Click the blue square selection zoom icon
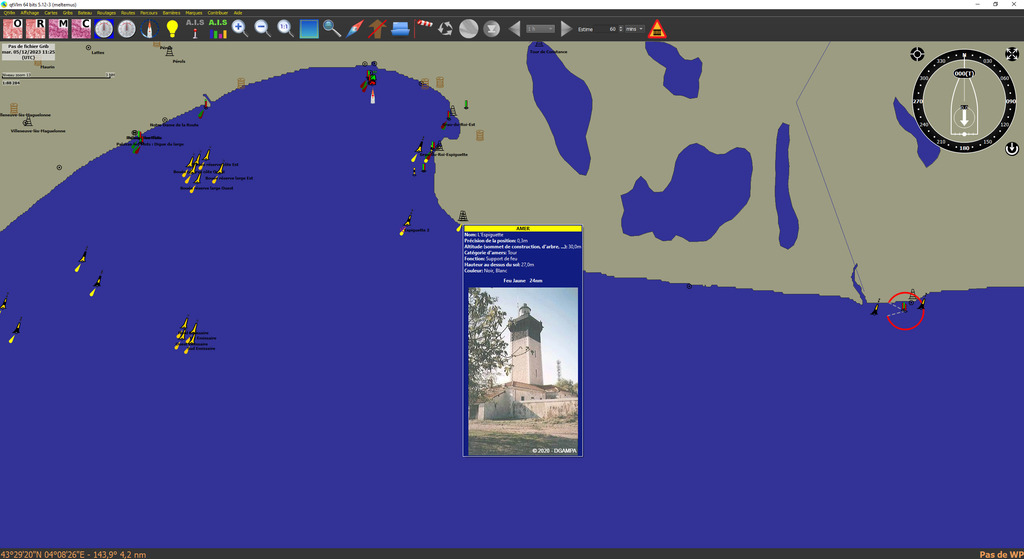1024x559 pixels. pos(309,29)
